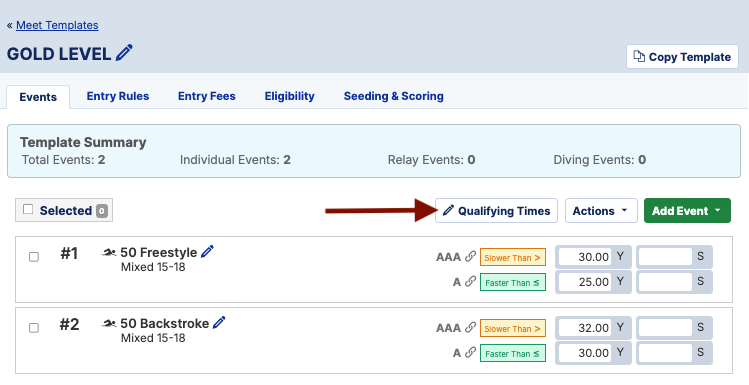Check the Selected all-events checkbox
Viewport: 749px width, 385px height.
point(28,209)
